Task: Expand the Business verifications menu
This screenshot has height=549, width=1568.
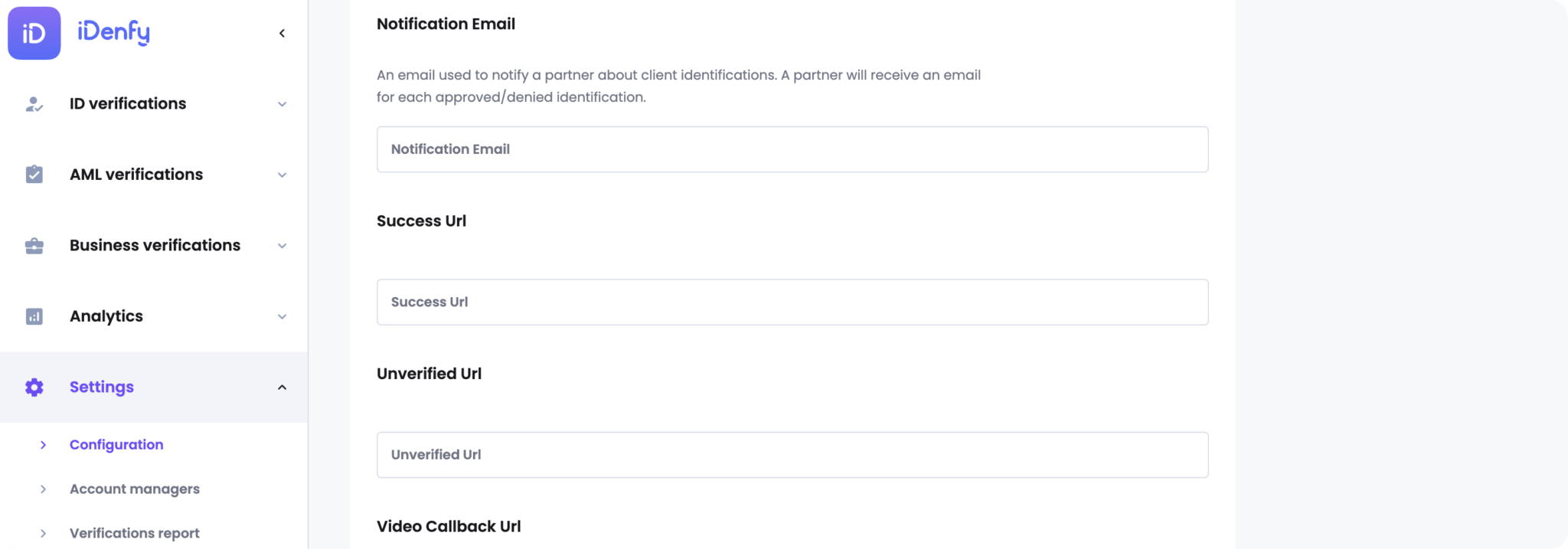Action: point(282,245)
